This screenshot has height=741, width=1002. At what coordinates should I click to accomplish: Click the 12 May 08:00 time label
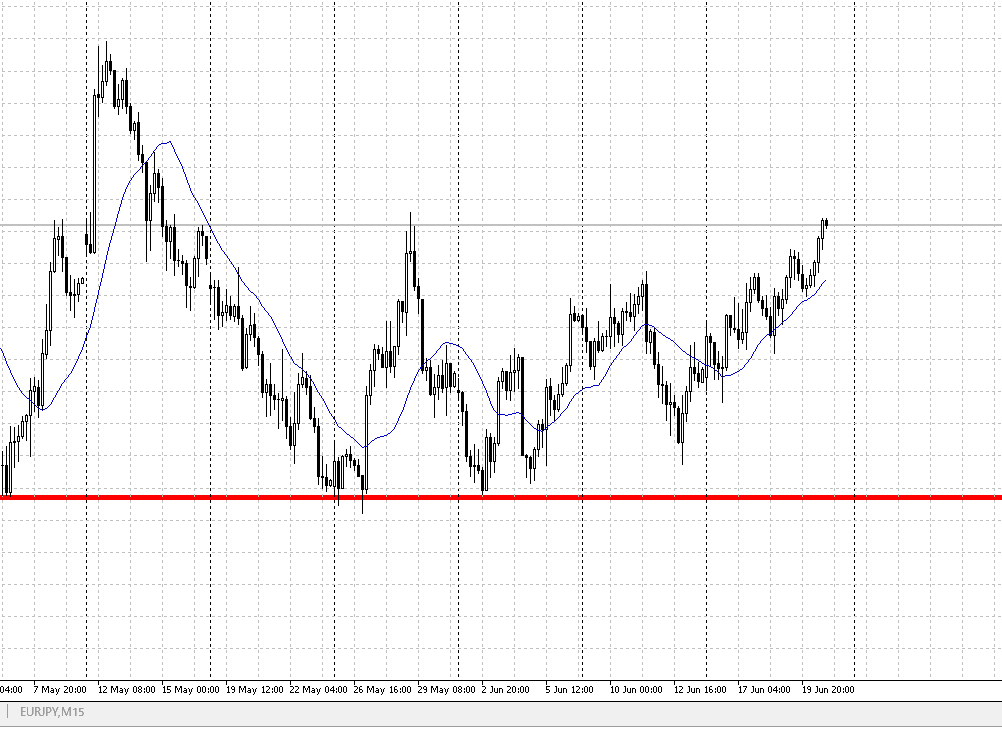(x=127, y=690)
